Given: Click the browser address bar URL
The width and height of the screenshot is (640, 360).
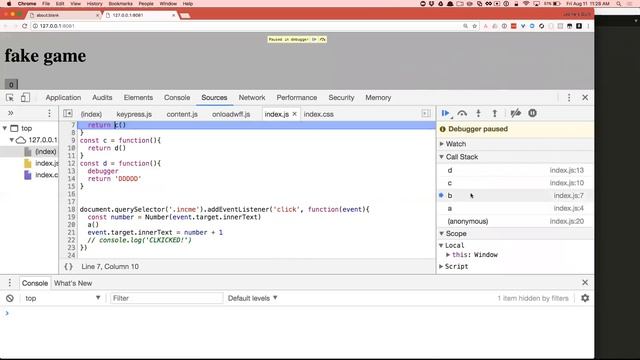Looking at the screenshot, I should [x=57, y=26].
